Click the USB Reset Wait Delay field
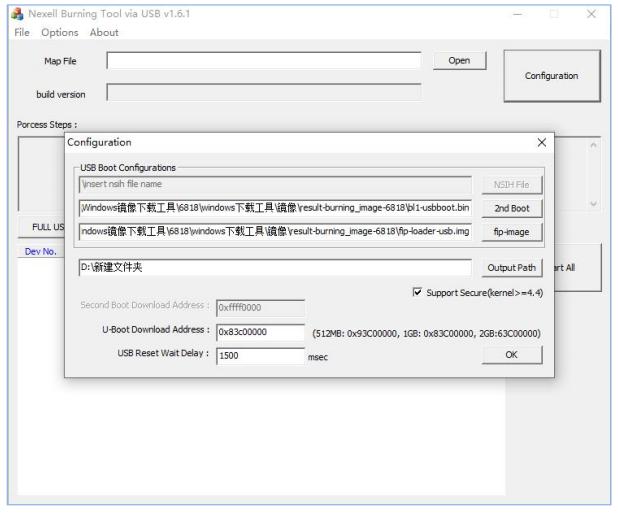Image resolution: width=618 pixels, height=513 pixels. 261,356
